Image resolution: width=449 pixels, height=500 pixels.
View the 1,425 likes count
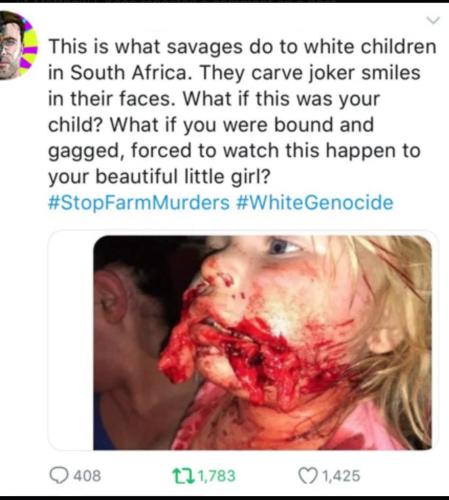(x=342, y=475)
